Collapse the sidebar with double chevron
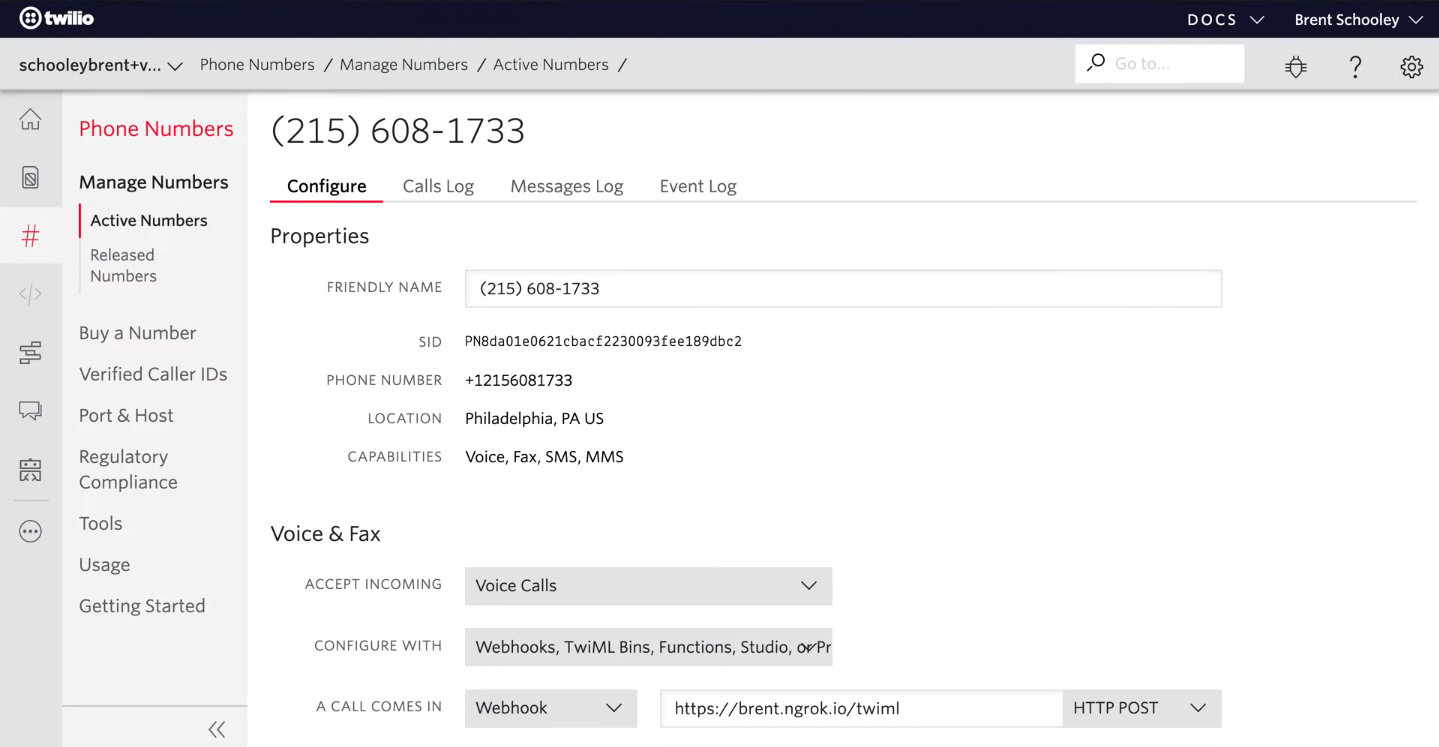Viewport: 1439px width, 747px height. click(216, 729)
